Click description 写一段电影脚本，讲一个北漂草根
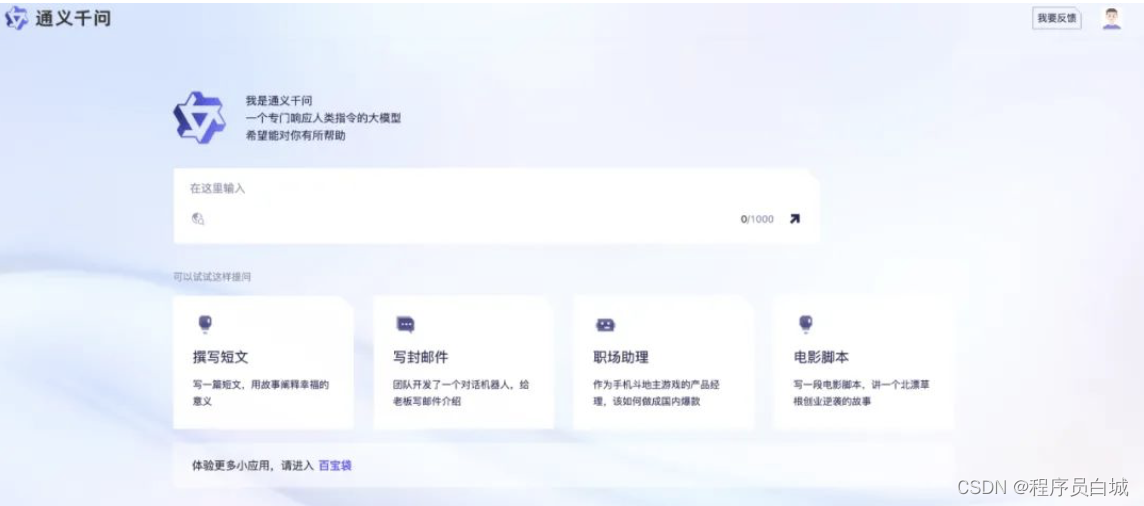The width and height of the screenshot is (1144, 506). tap(861, 393)
